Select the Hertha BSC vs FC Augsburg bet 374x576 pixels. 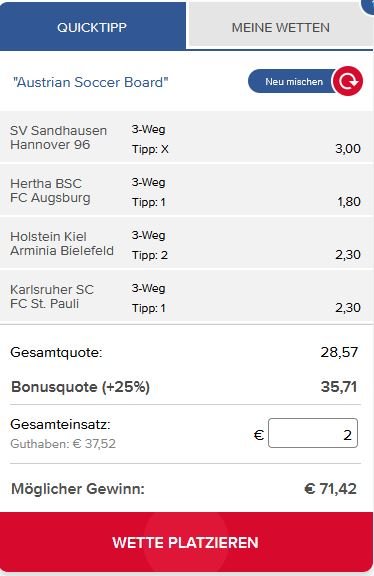186,190
